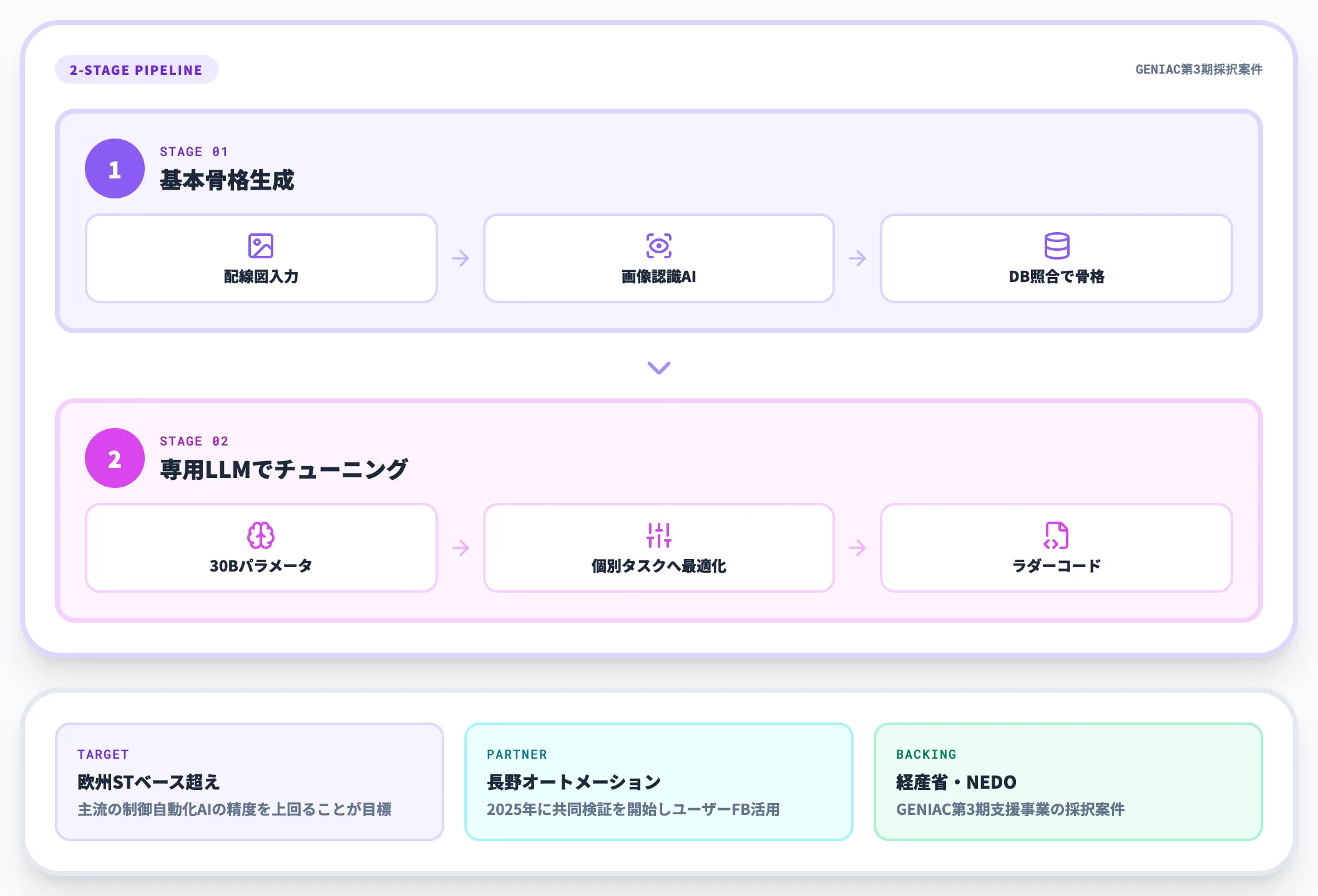Viewport: 1318px width, 896px height.
Task: Click the TARGET label
Action: pyautogui.click(x=103, y=754)
